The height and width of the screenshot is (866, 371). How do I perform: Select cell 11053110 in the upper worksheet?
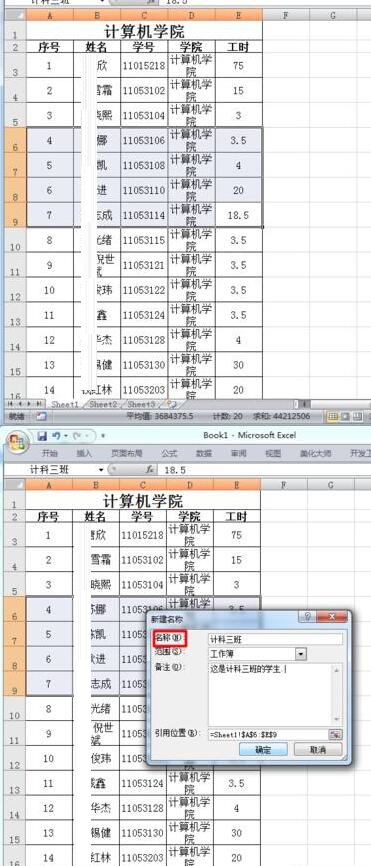click(144, 191)
